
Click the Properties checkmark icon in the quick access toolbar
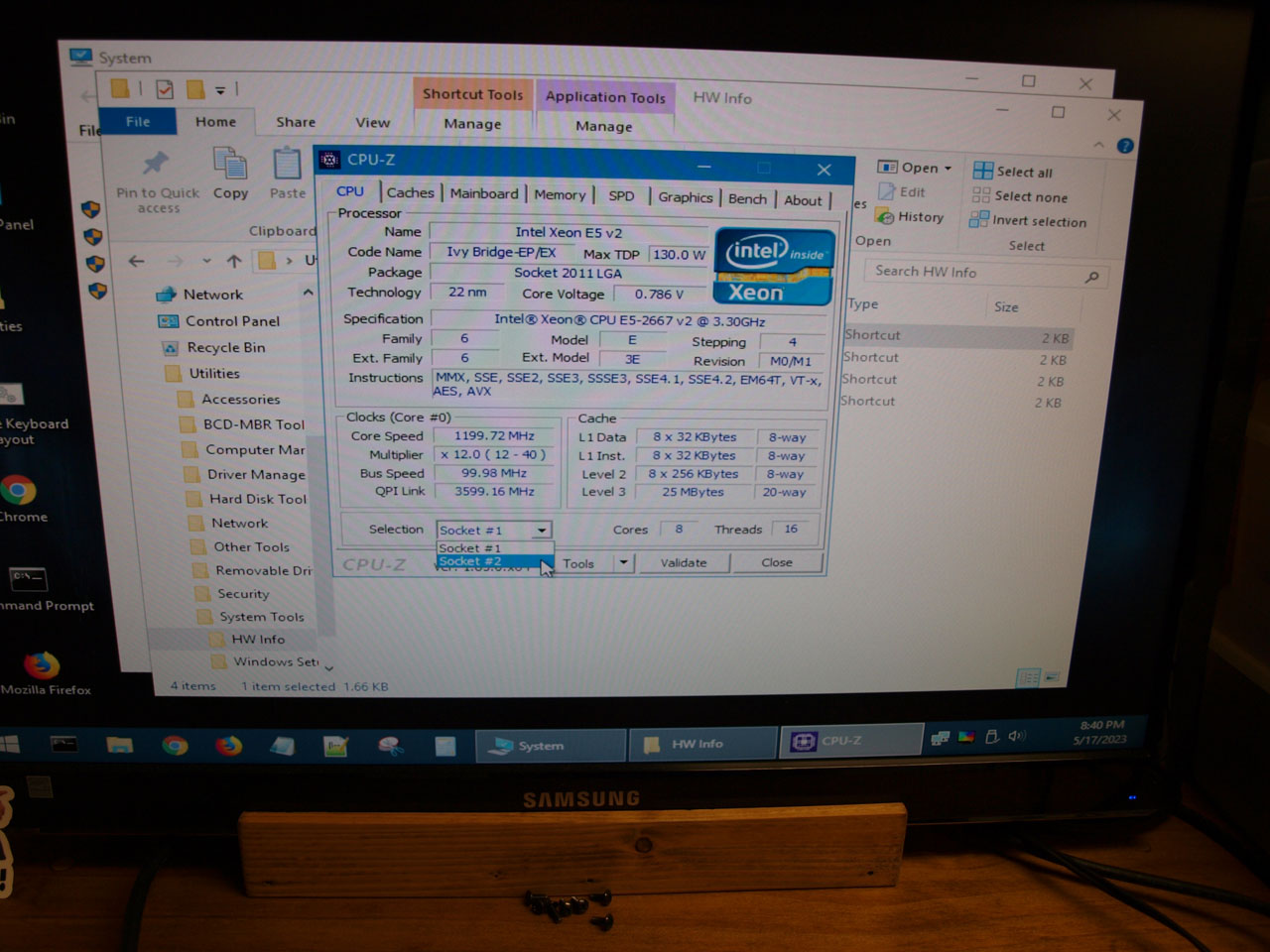coord(165,89)
